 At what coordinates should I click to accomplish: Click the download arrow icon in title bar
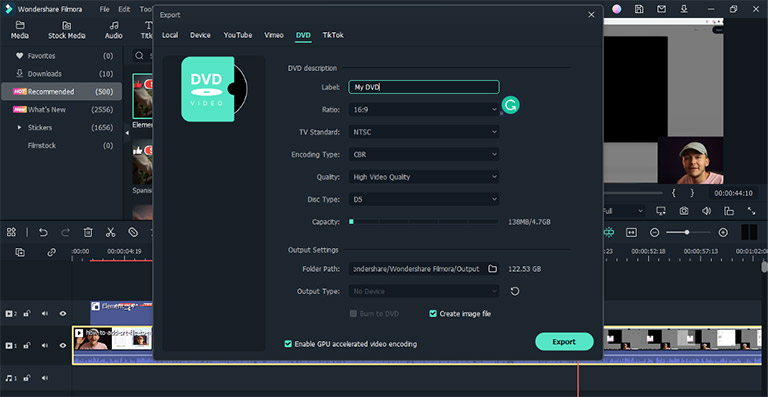684,9
